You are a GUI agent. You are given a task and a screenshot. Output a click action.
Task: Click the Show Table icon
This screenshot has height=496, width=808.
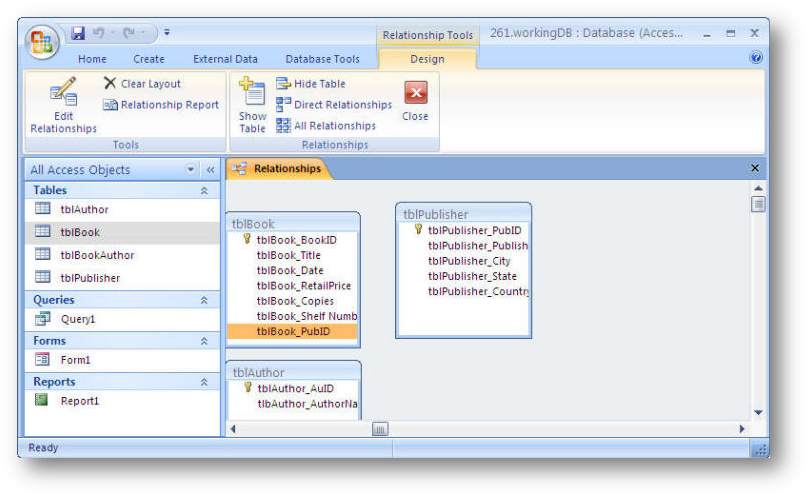tap(252, 91)
